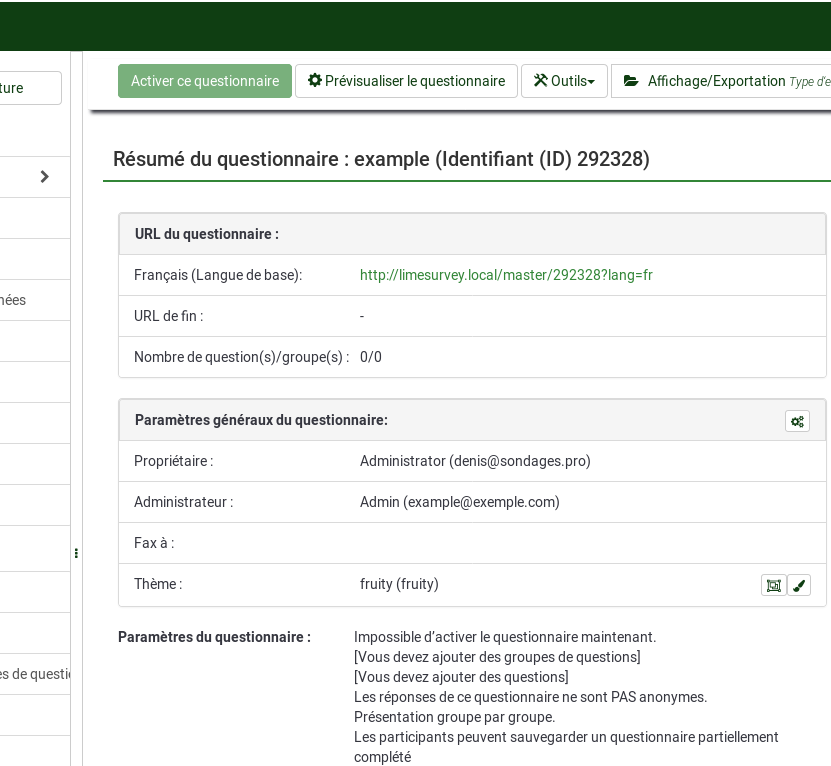831x766 pixels.
Task: Open the Affichage/Exportation menu
Action: coord(716,81)
